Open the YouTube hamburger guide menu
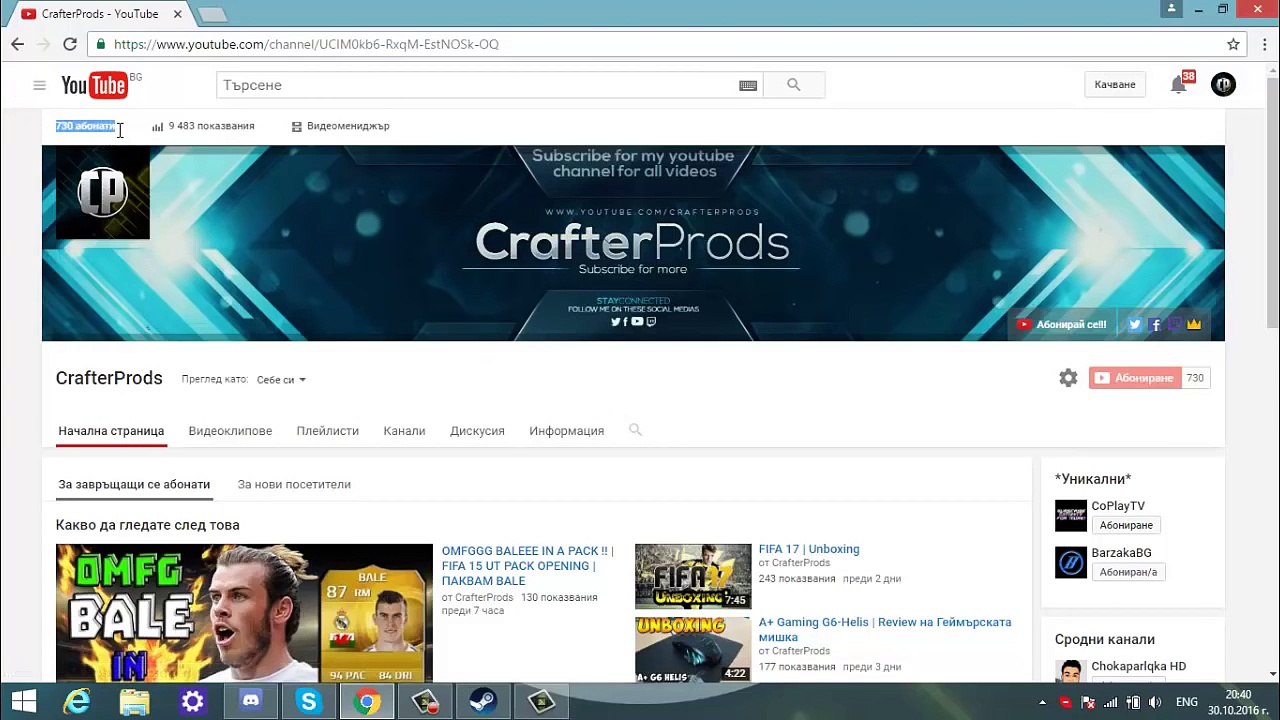This screenshot has height=720, width=1280. 40,85
